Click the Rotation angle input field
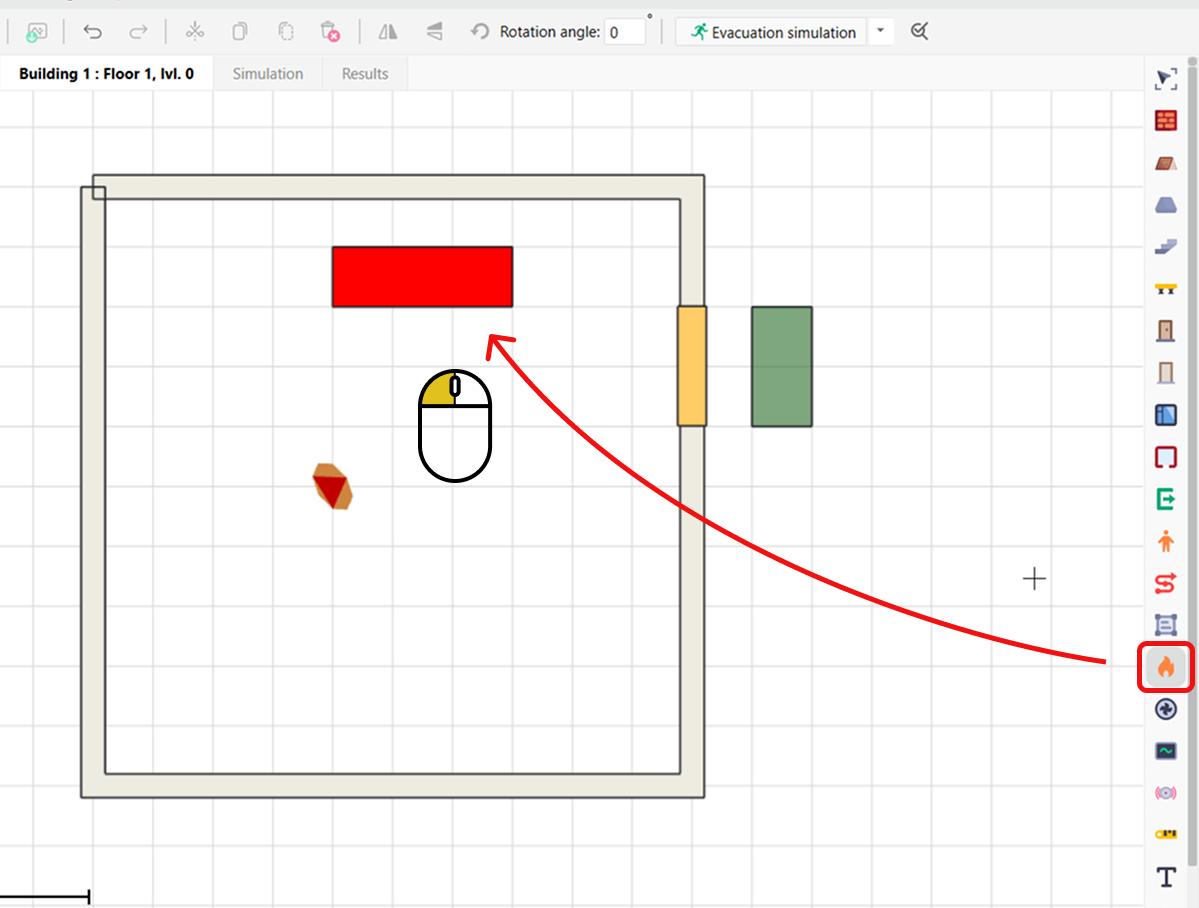This screenshot has height=908, width=1199. pos(626,32)
